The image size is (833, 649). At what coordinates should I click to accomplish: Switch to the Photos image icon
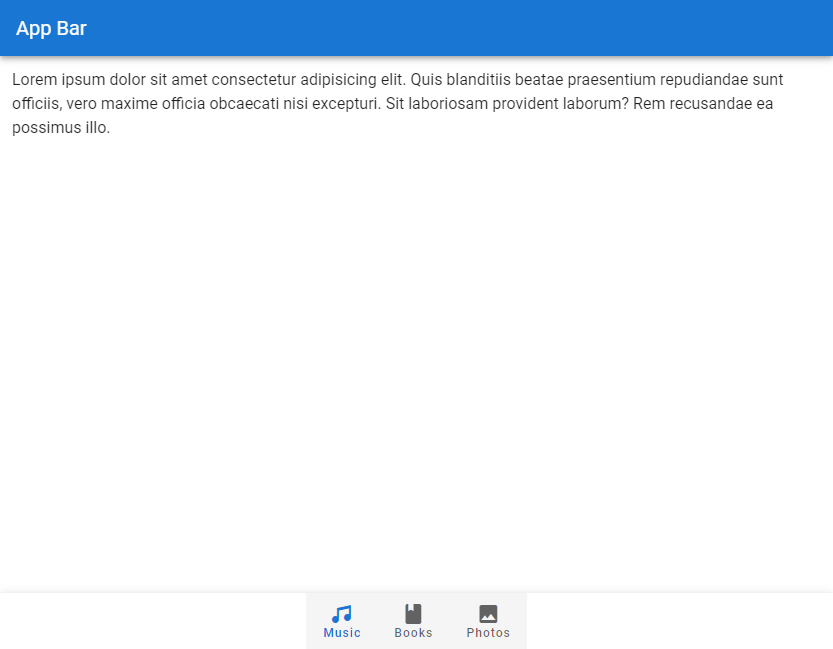488,614
